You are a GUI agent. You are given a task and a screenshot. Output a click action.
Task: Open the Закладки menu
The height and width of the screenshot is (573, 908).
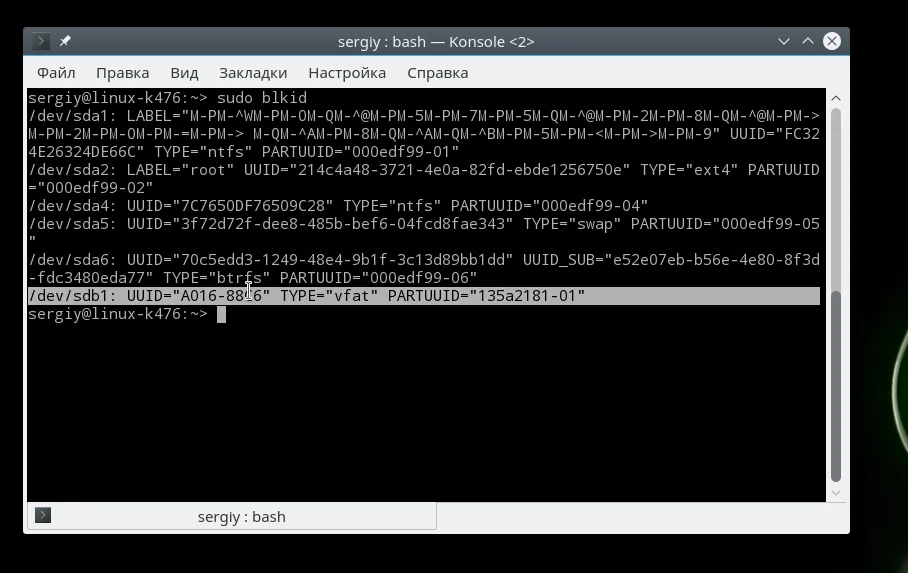(253, 73)
